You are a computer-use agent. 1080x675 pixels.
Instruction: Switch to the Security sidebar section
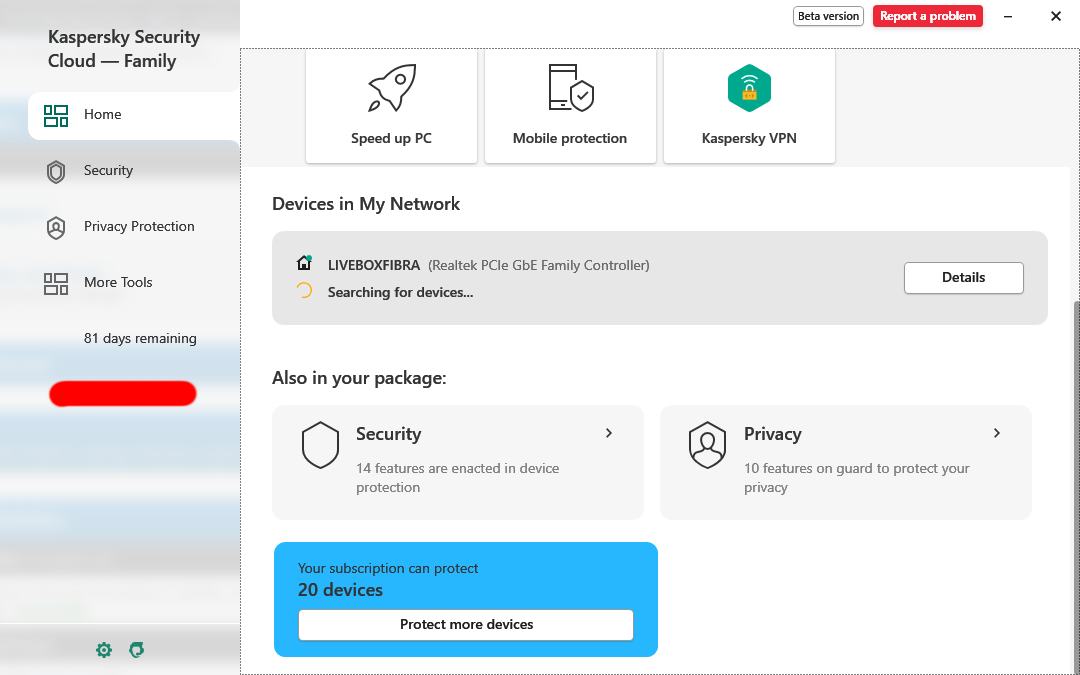(108, 171)
